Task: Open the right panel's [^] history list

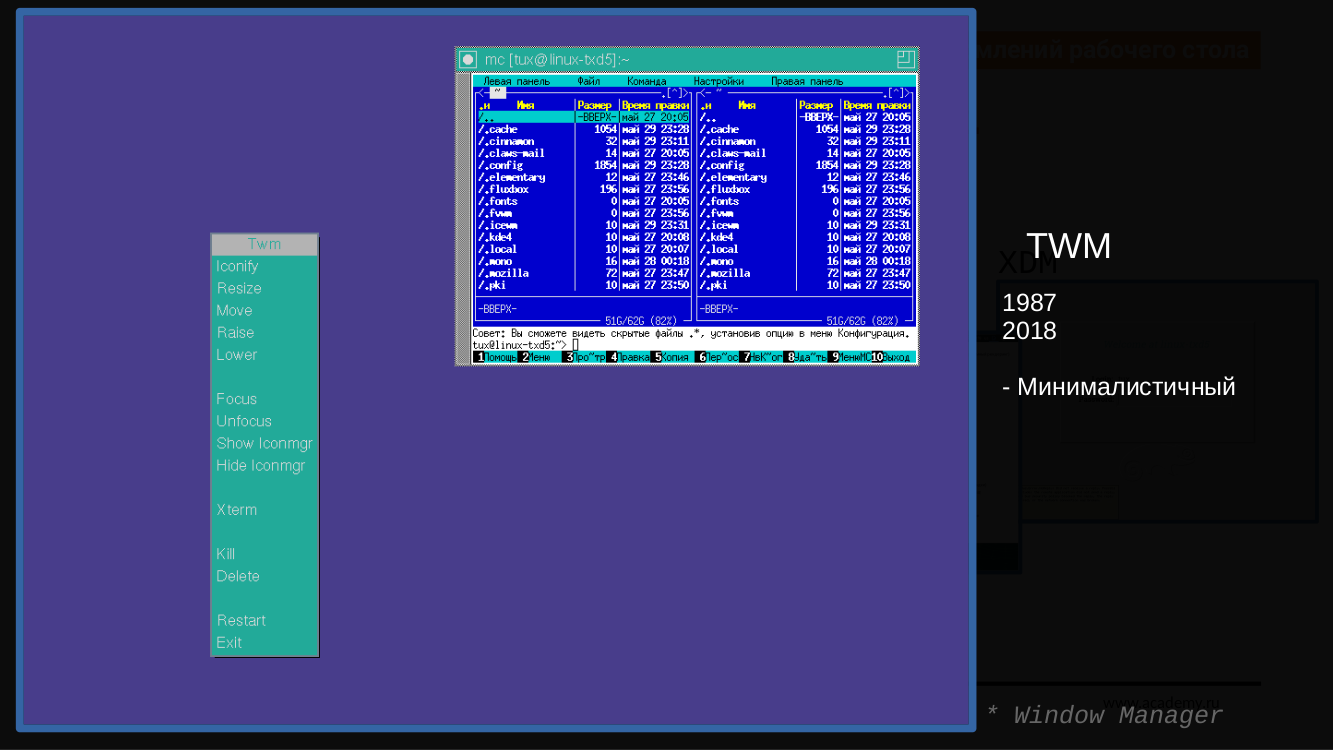Action: pyautogui.click(x=896, y=93)
